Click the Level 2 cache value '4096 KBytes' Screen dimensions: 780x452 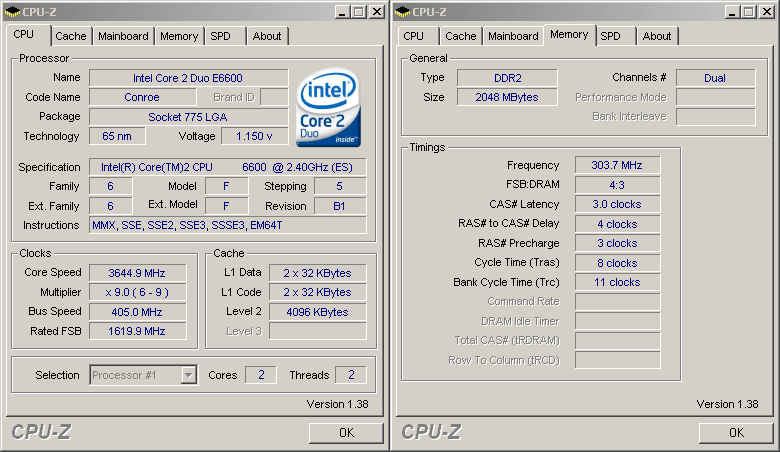317,312
